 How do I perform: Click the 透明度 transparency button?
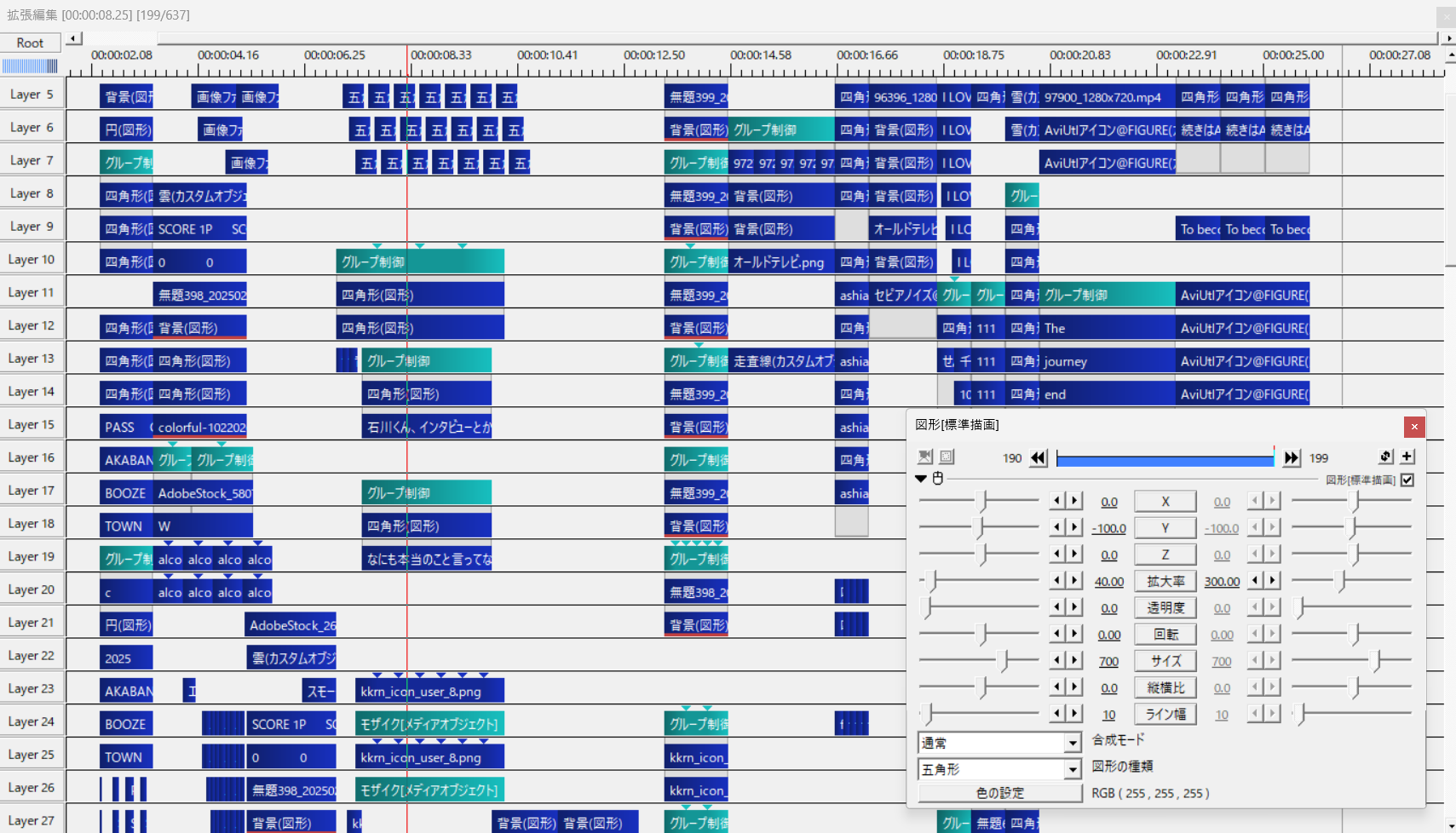(x=1165, y=607)
